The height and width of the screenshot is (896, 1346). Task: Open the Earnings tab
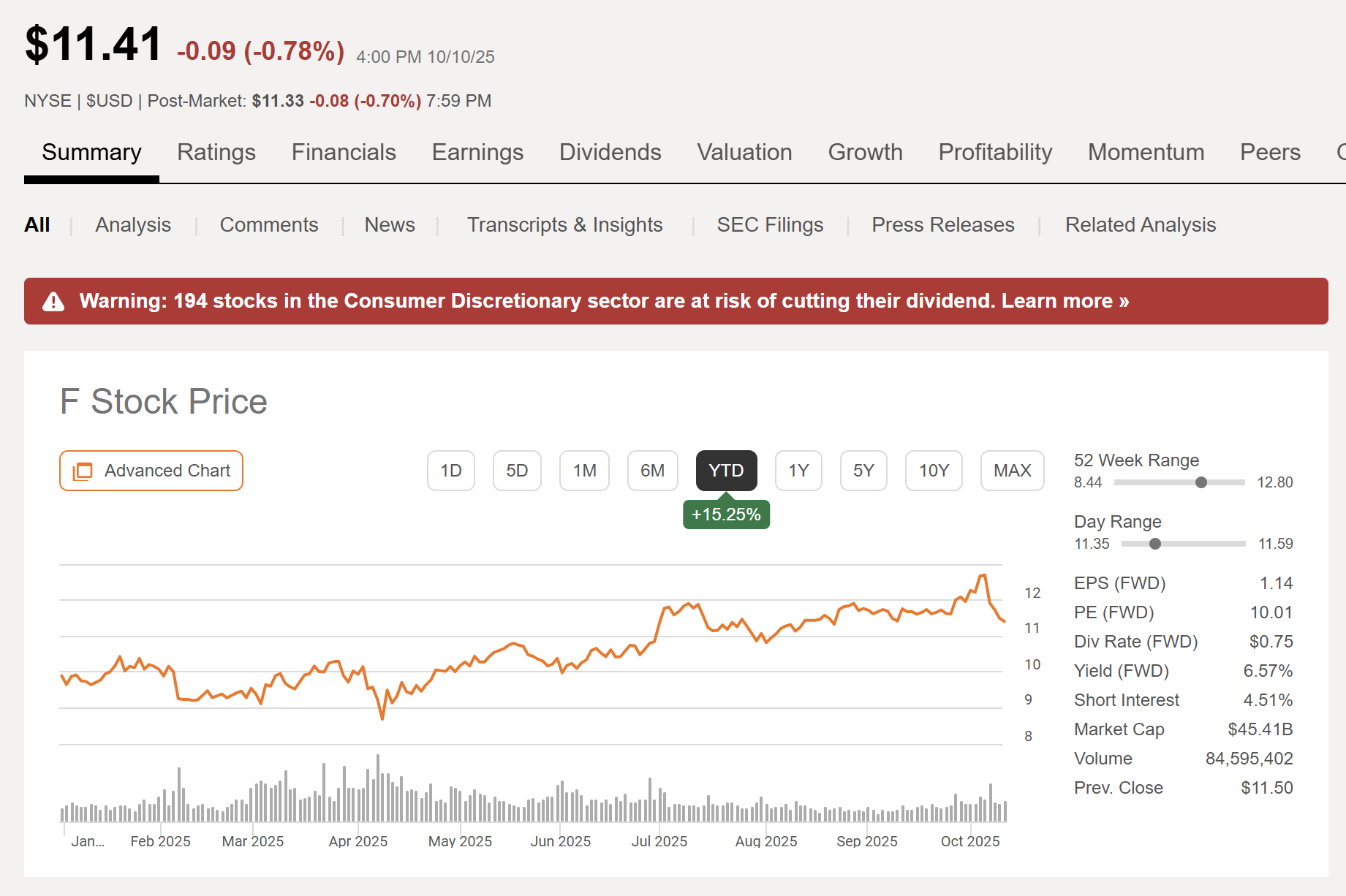tap(477, 152)
